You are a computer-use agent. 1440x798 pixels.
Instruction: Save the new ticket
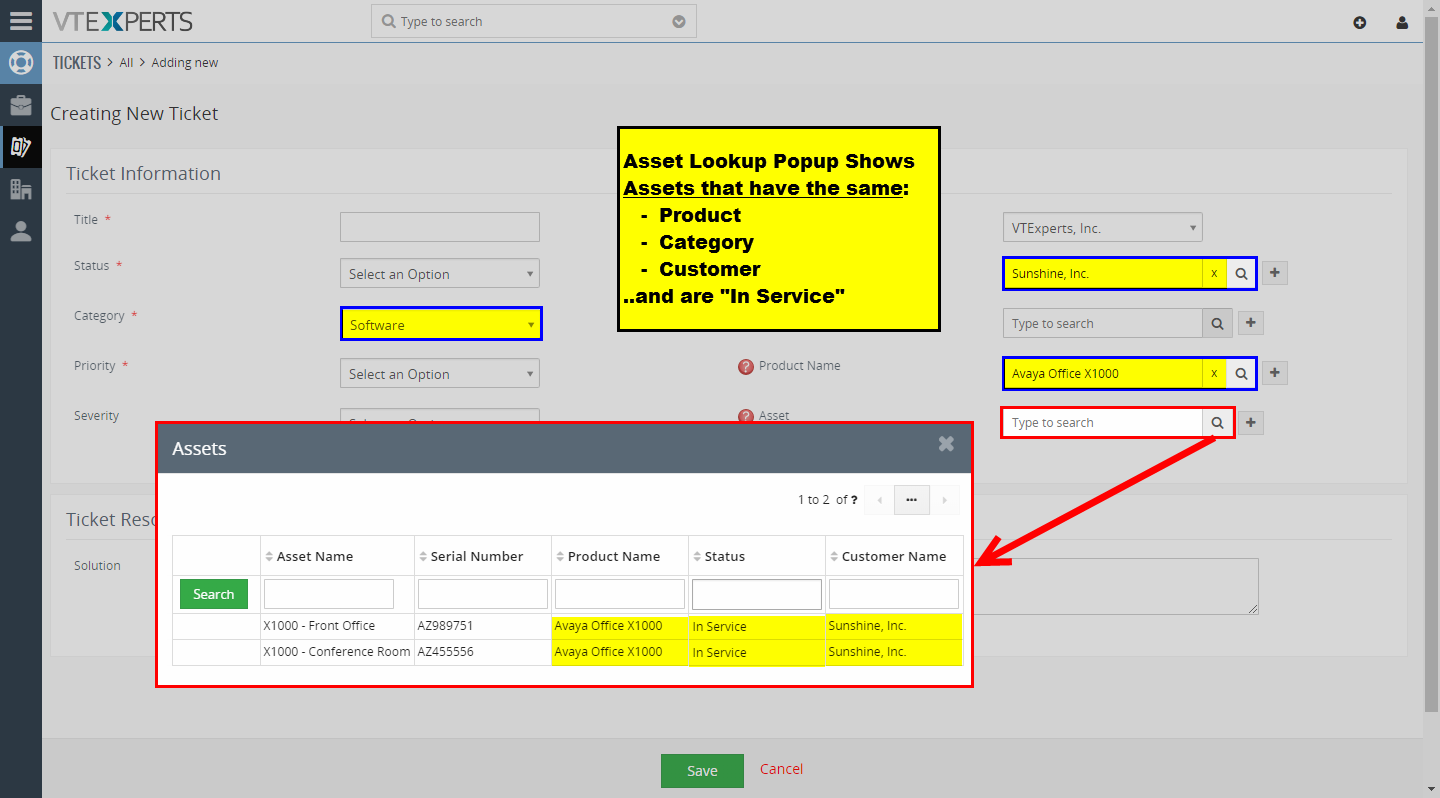pyautogui.click(x=702, y=771)
